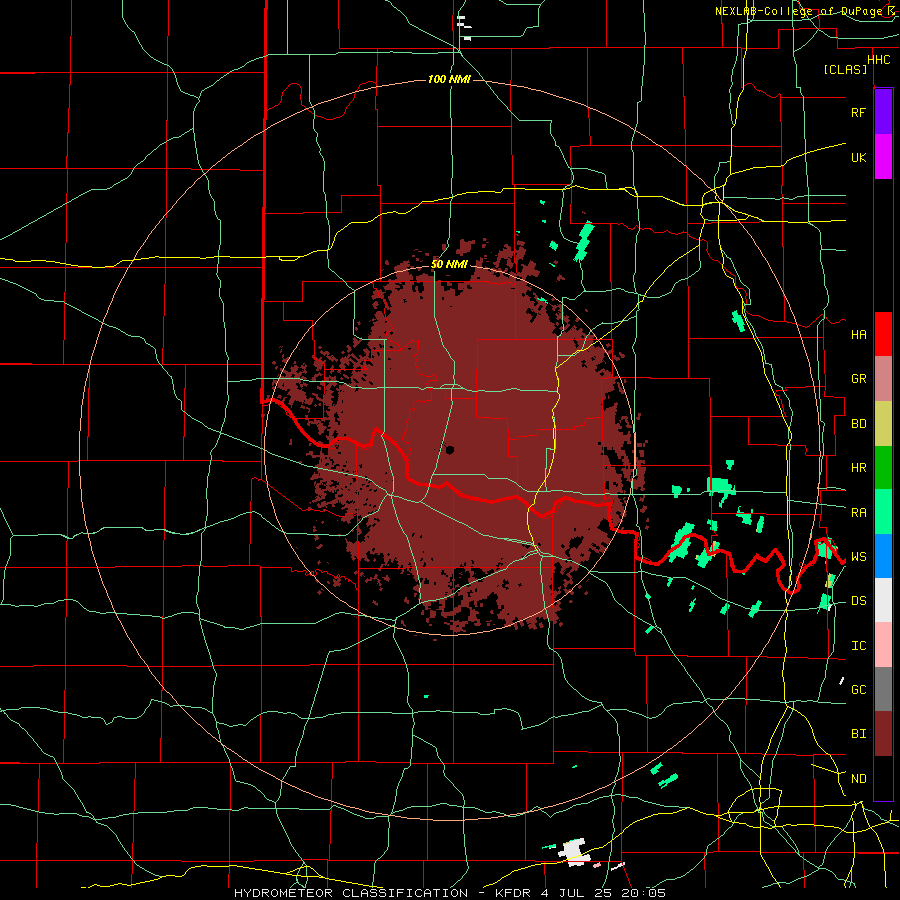
Task: Click the BI legend label
Action: click(858, 734)
